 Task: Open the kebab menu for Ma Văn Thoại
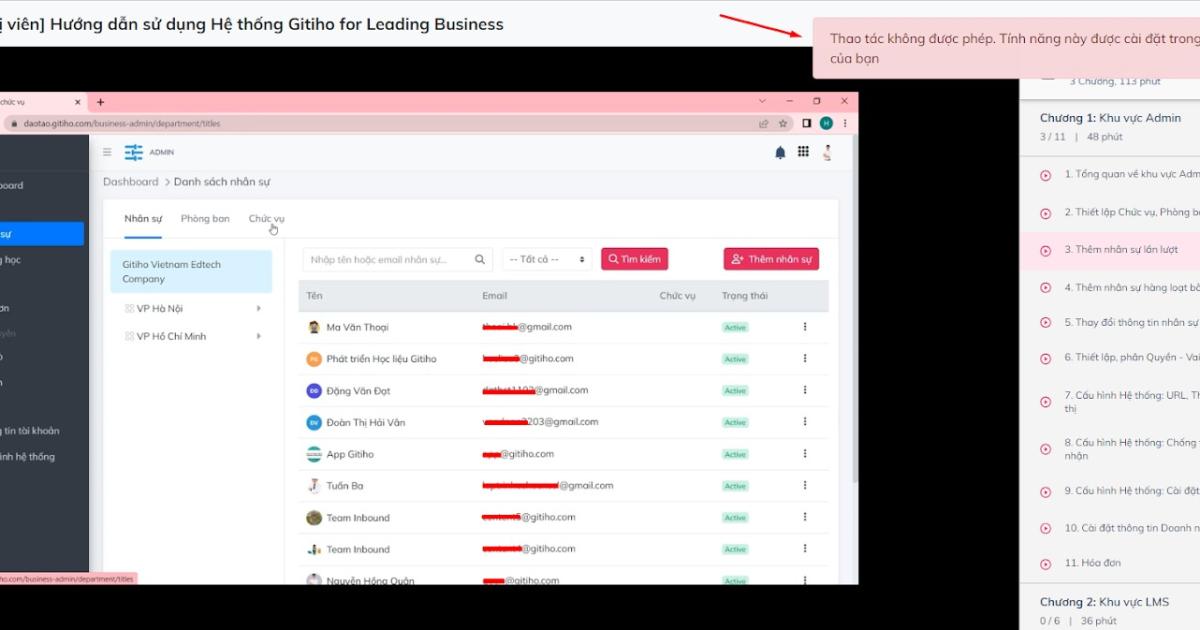(805, 326)
